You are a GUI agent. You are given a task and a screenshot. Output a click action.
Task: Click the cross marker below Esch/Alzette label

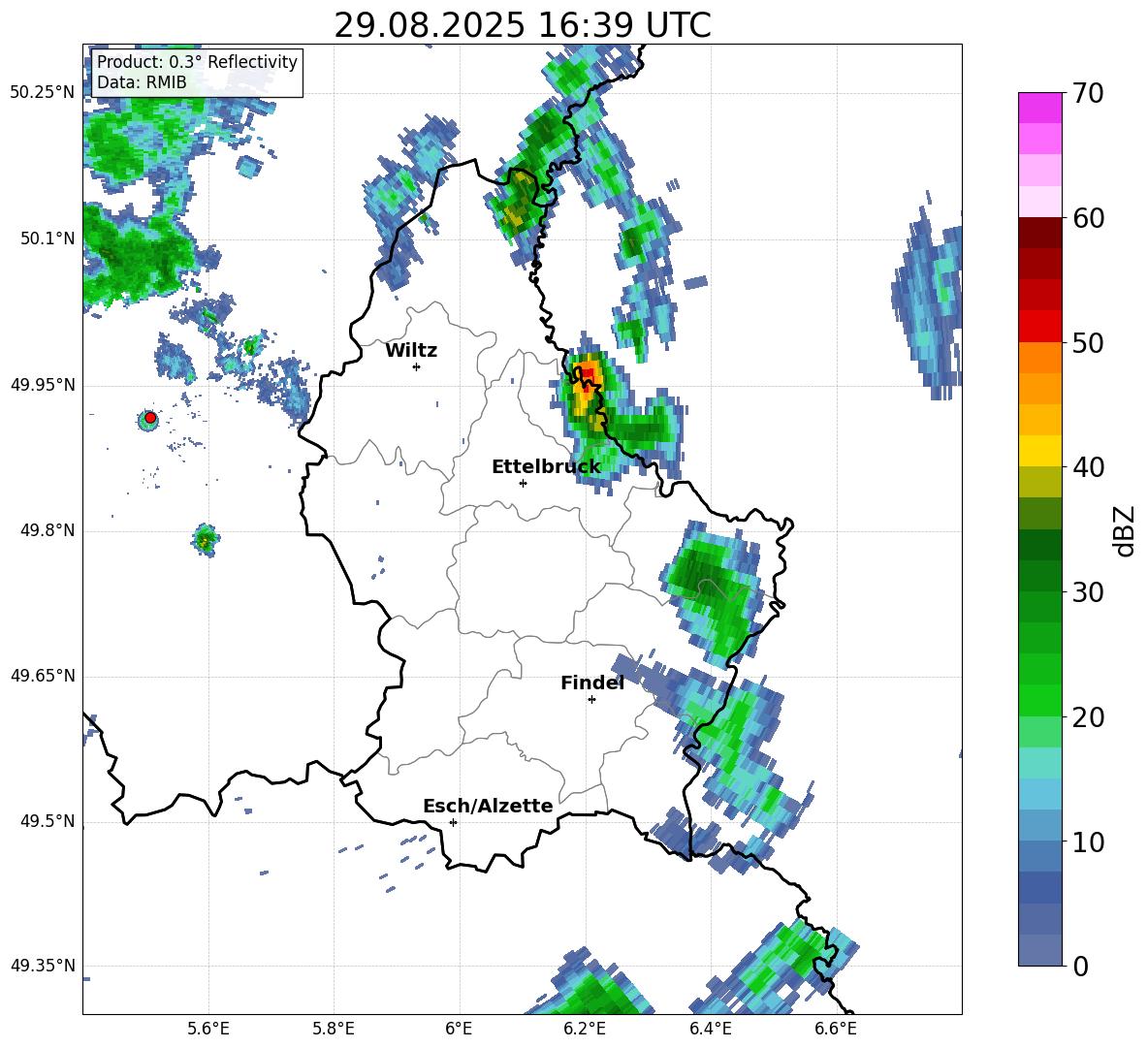point(453,822)
